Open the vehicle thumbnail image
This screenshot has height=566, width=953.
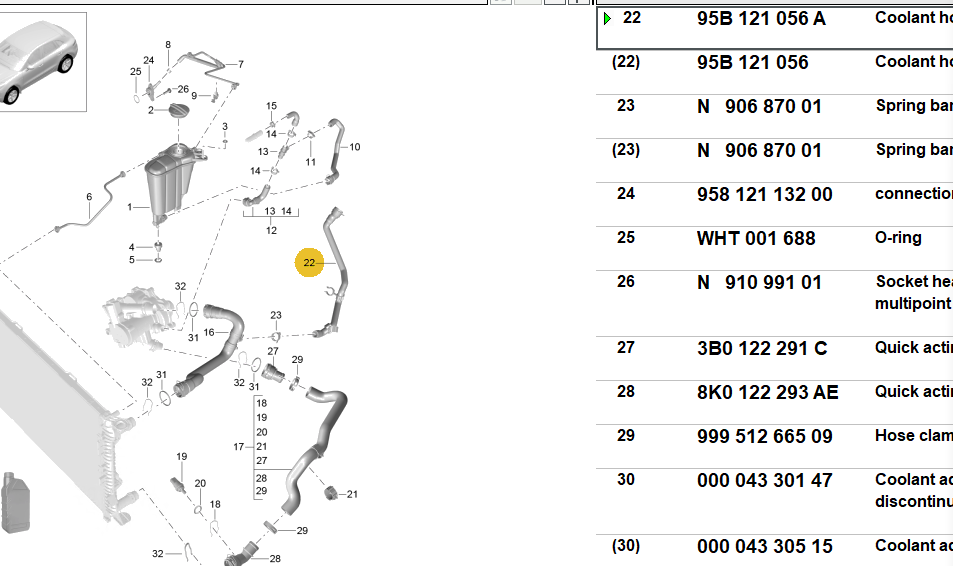(x=40, y=60)
